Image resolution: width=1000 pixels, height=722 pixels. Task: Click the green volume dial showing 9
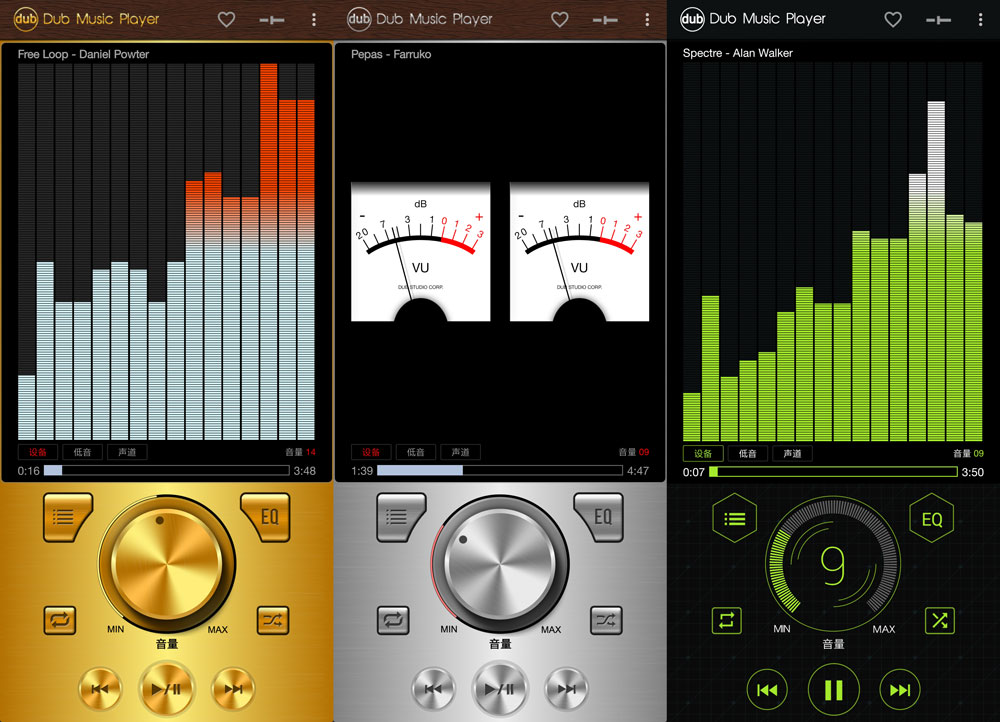833,564
